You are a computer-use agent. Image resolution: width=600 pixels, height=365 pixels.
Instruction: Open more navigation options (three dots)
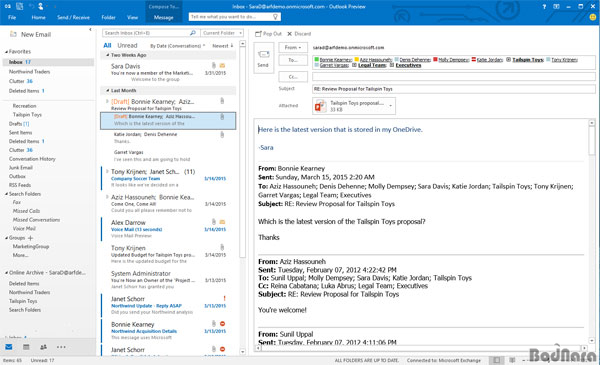[x=61, y=347]
